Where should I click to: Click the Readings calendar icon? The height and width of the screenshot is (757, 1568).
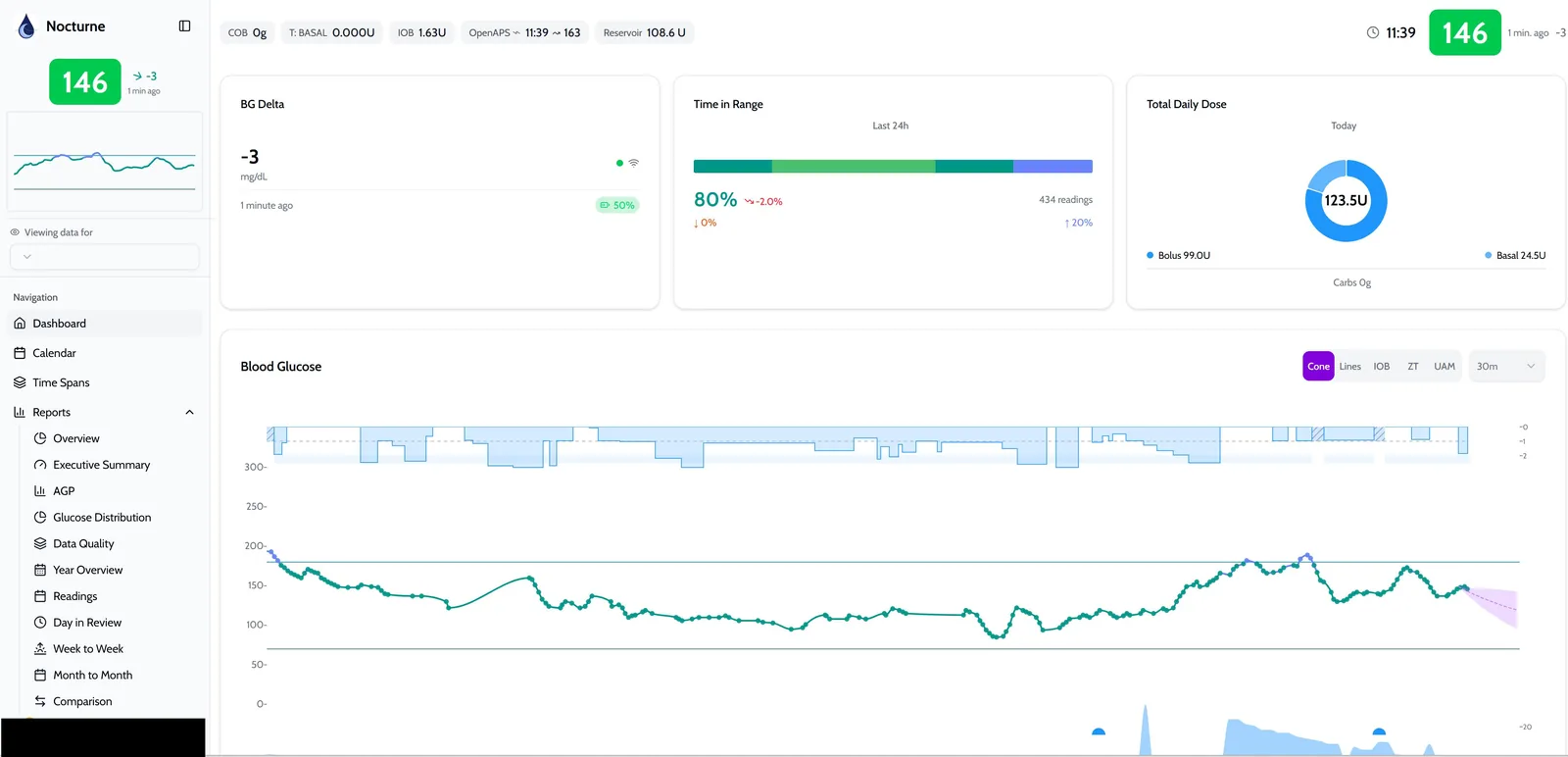(40, 596)
